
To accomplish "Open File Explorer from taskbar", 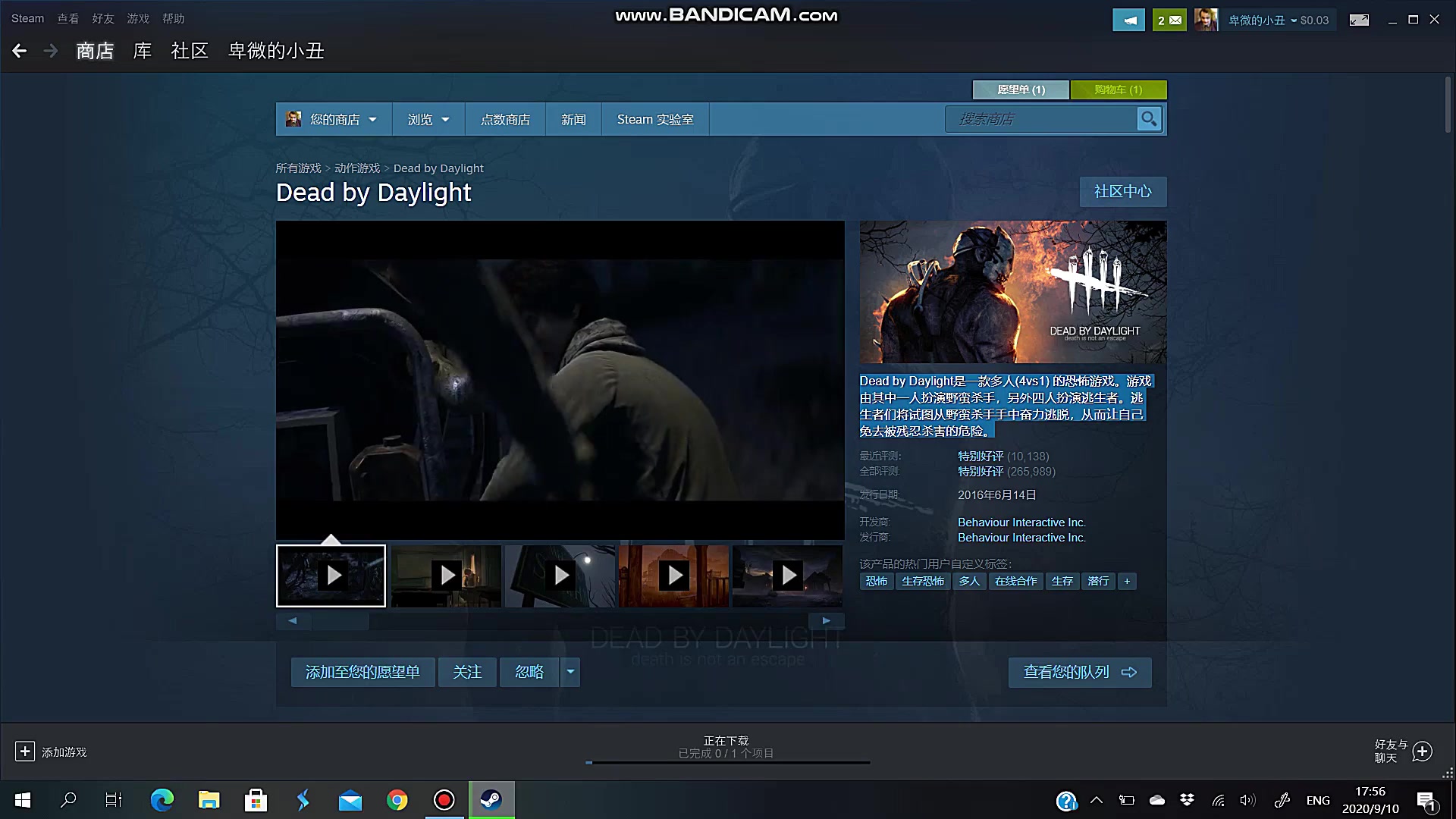I will click(x=209, y=800).
